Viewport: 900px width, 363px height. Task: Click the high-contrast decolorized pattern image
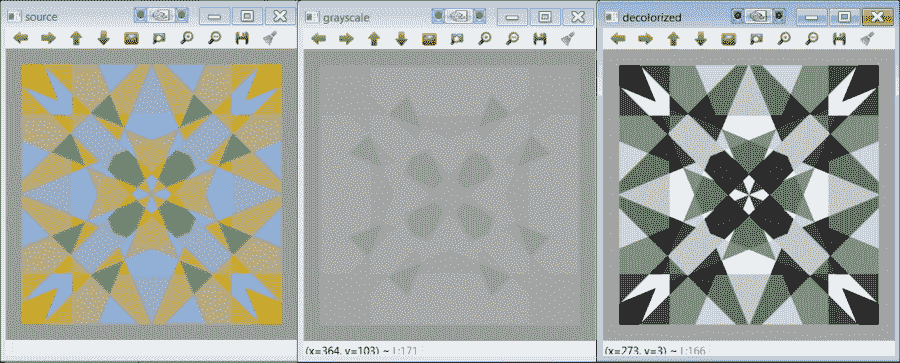tap(749, 195)
